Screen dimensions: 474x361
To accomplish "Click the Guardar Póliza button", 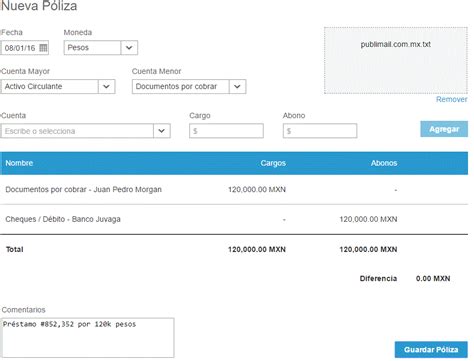I will (x=431, y=350).
